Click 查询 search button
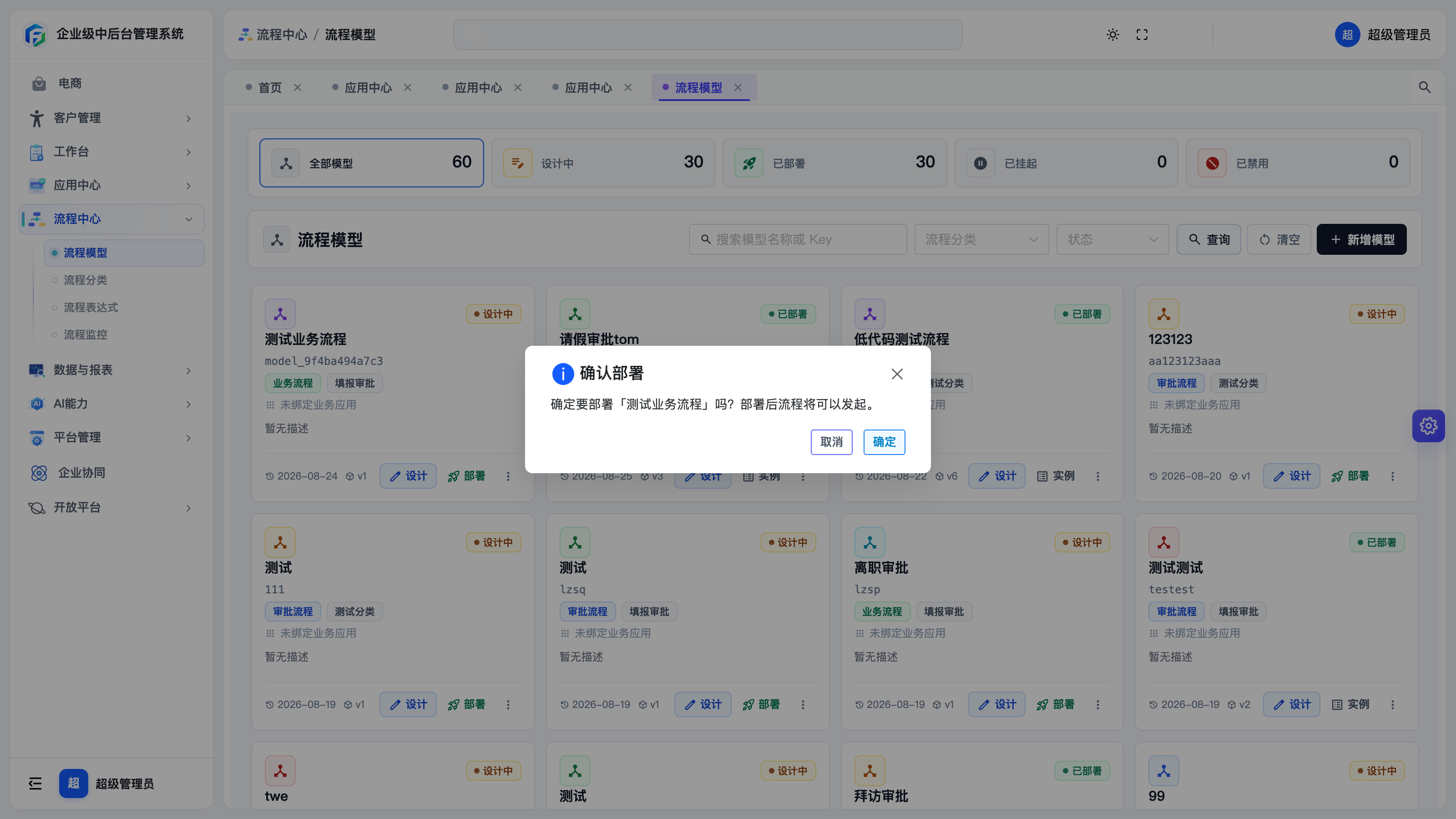This screenshot has width=1456, height=819. point(1208,240)
